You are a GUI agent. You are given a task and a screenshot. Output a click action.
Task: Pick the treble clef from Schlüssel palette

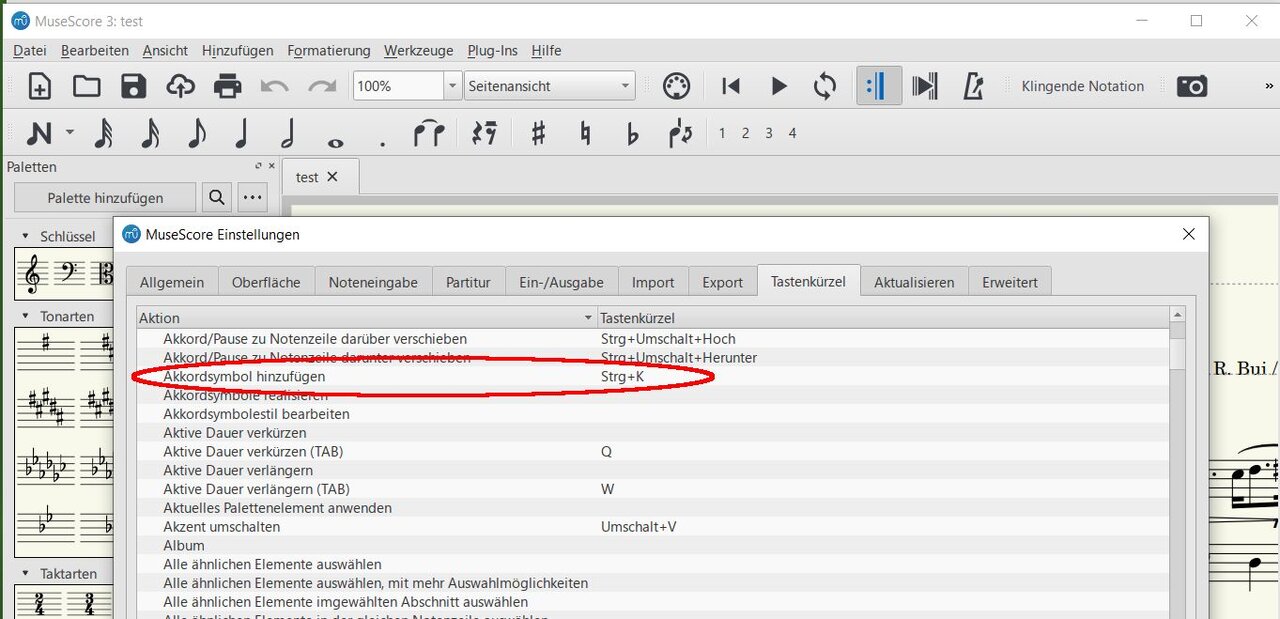[x=33, y=274]
